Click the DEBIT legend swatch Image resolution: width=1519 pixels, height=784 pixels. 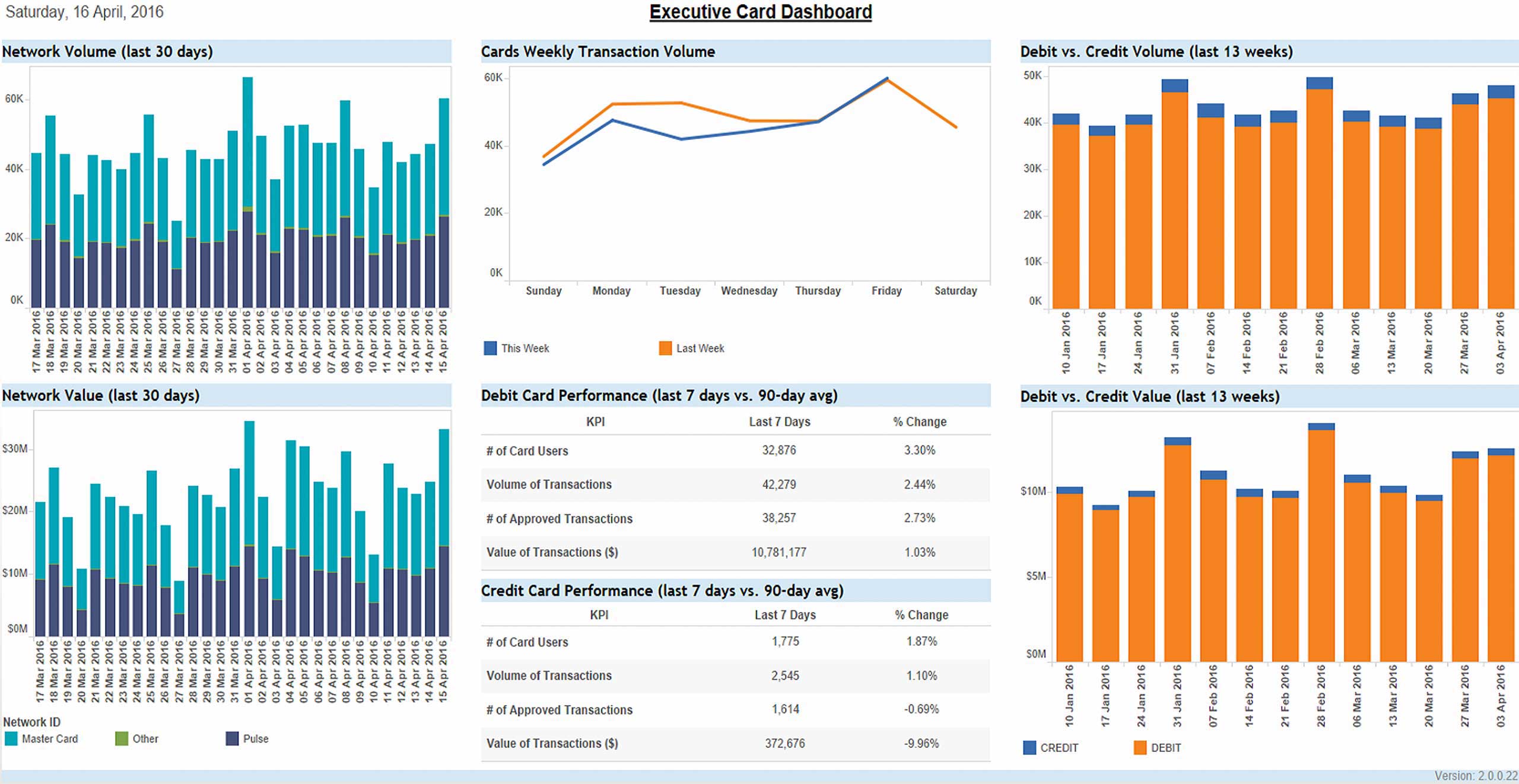coord(1140,747)
